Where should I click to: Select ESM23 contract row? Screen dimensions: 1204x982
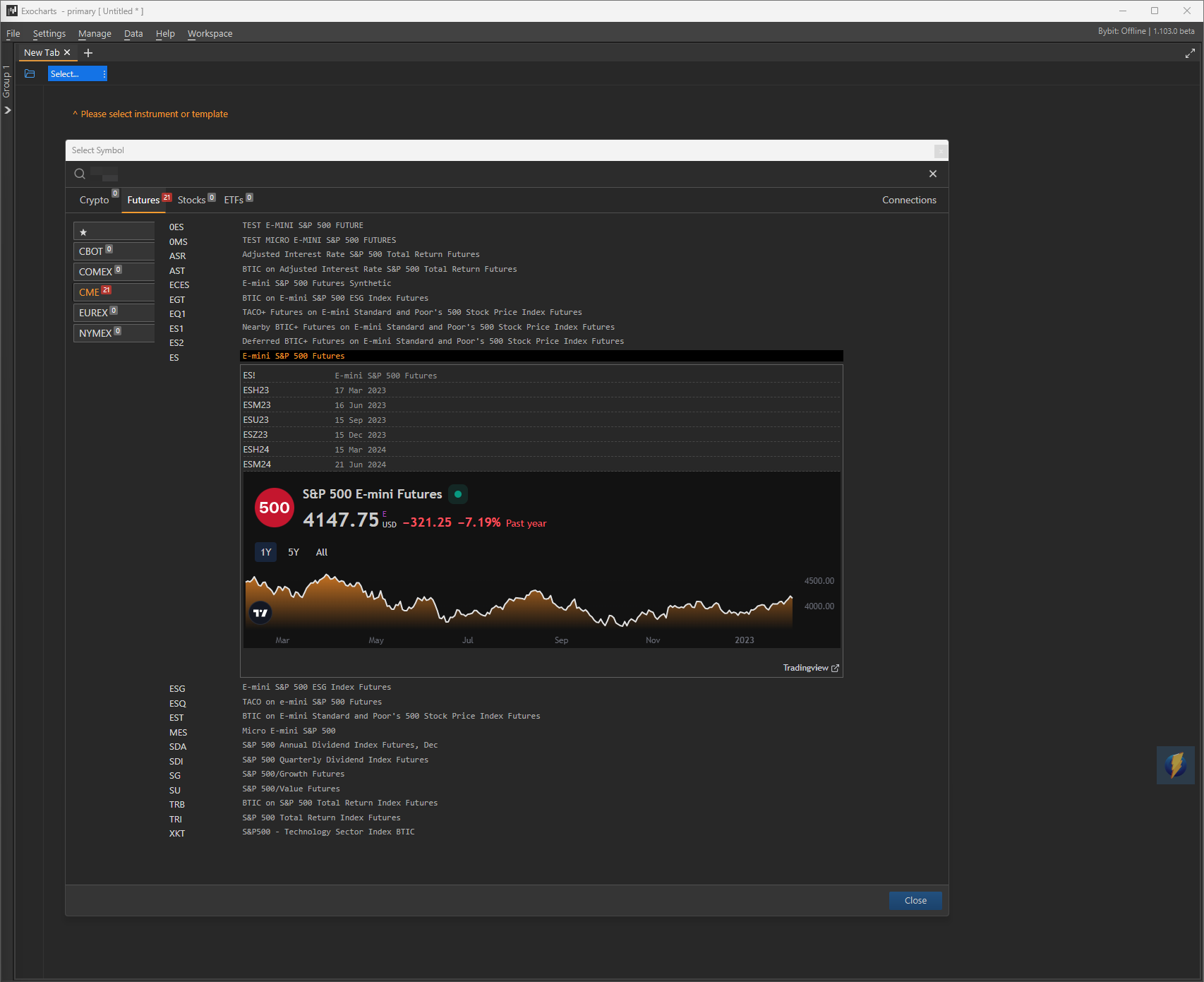pyautogui.click(x=541, y=405)
